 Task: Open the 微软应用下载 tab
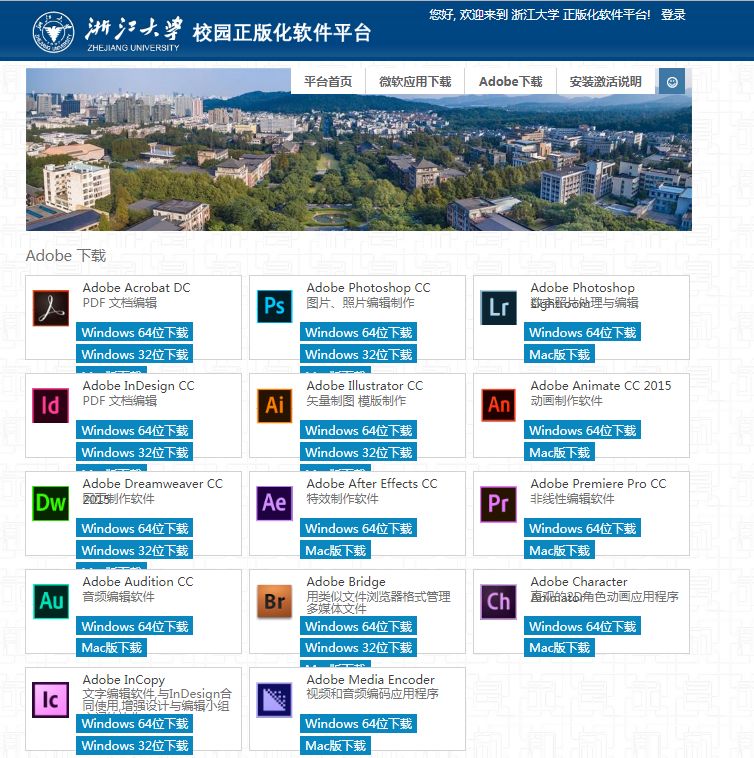[x=415, y=82]
